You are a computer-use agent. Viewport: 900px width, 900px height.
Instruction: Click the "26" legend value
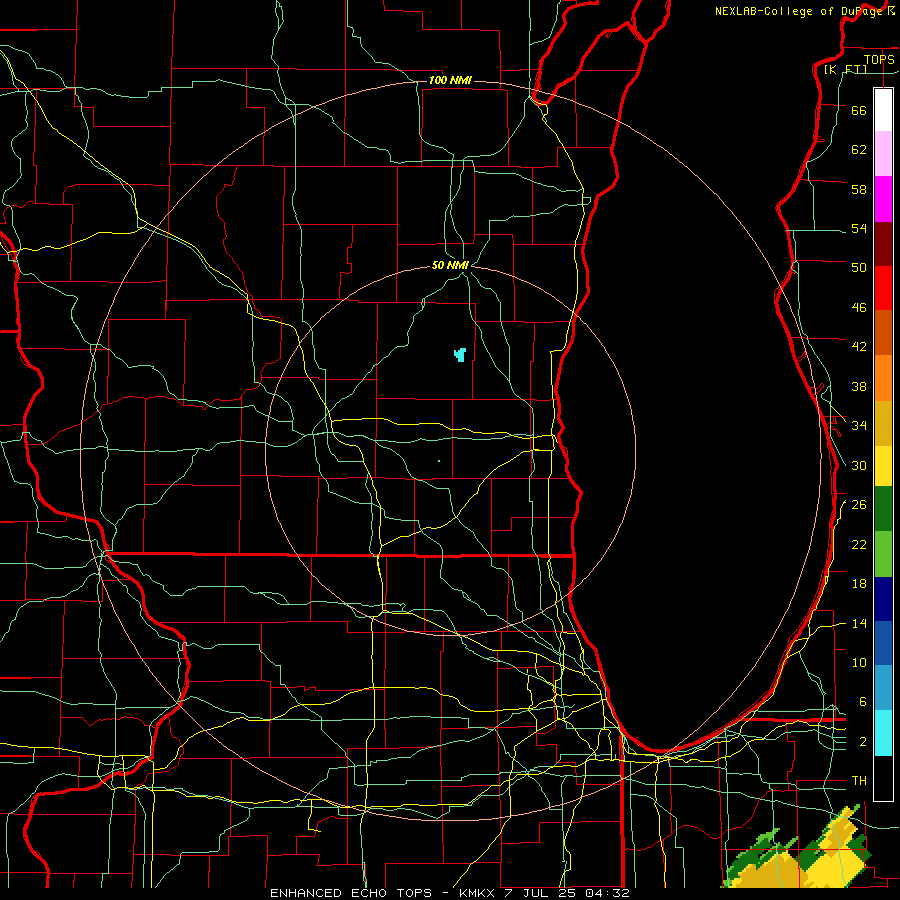(859, 505)
